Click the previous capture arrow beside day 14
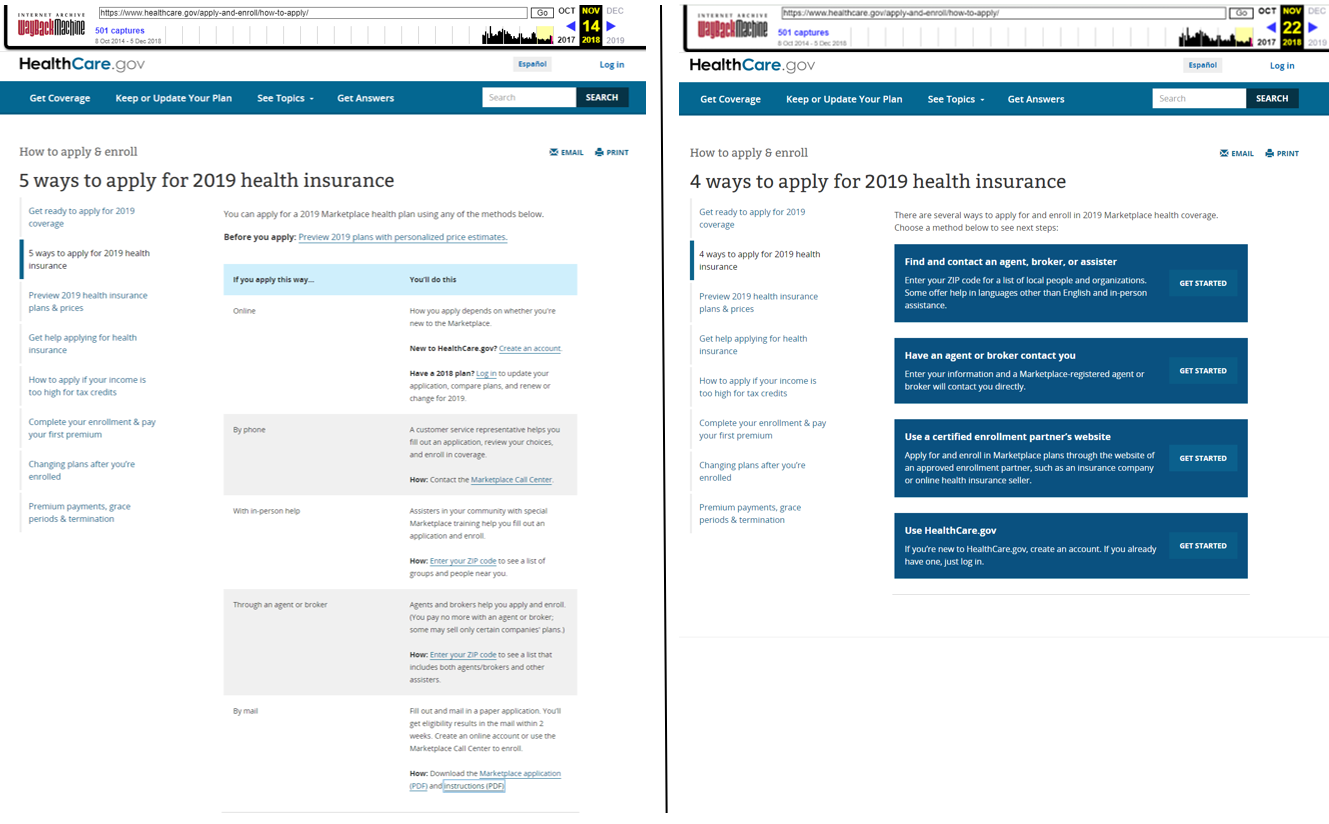 click(571, 27)
